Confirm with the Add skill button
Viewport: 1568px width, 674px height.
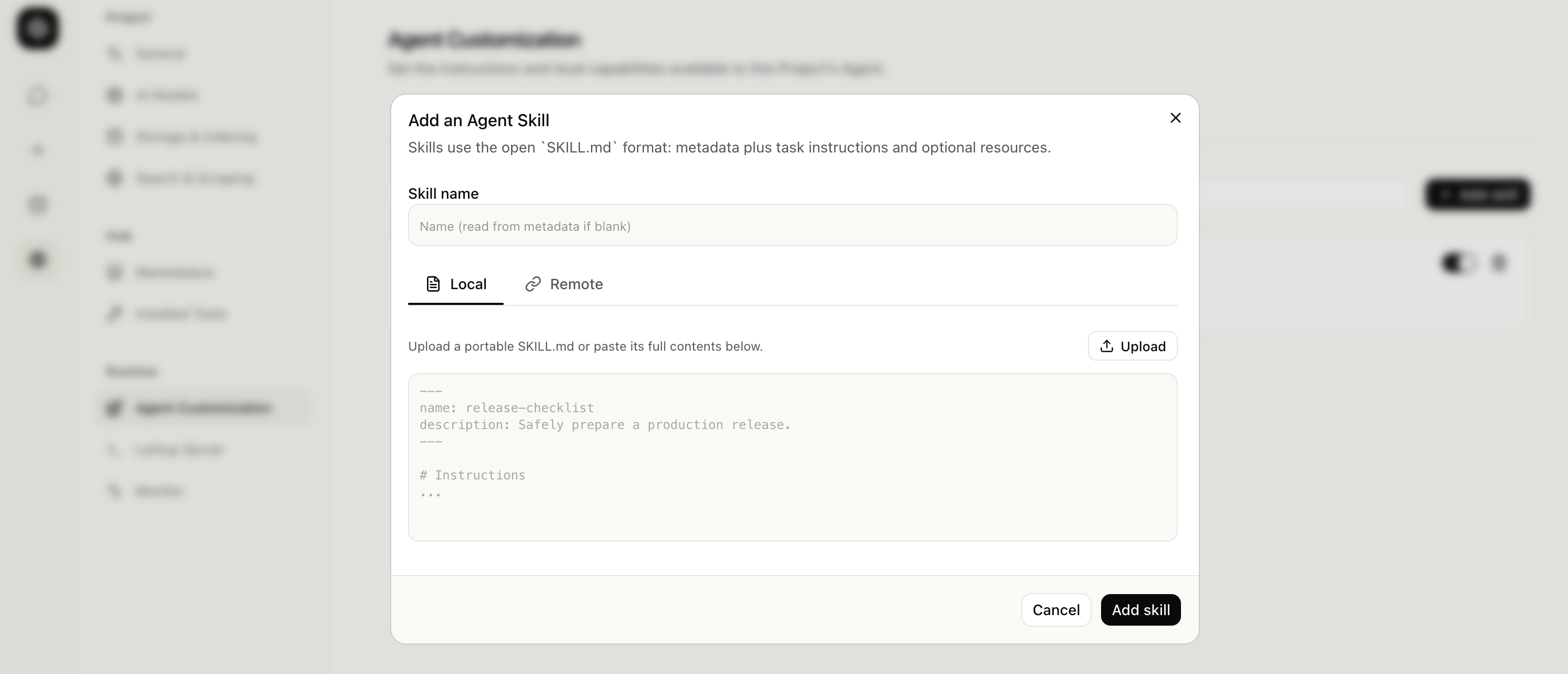click(x=1140, y=609)
